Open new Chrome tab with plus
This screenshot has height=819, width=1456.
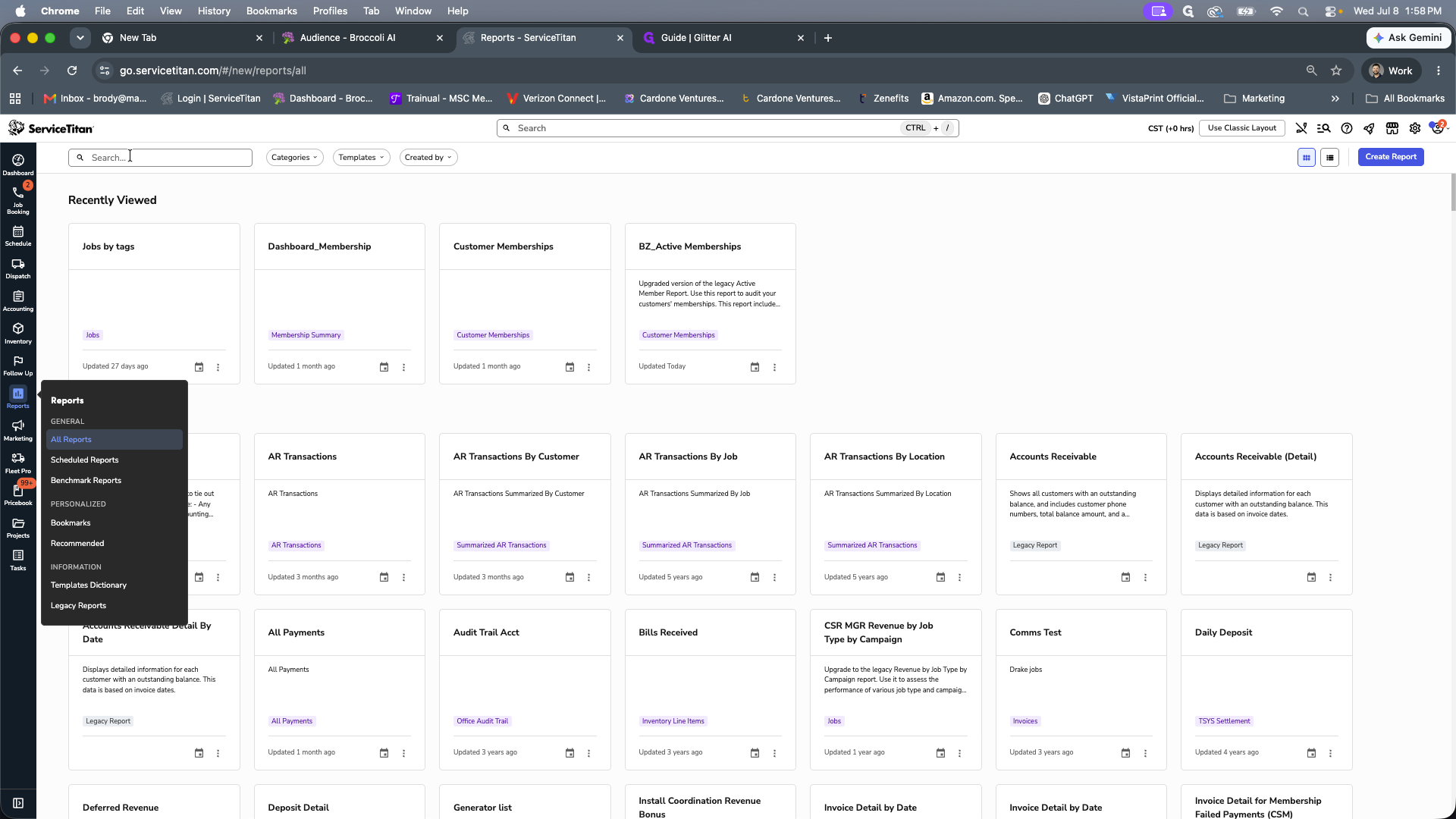pyautogui.click(x=828, y=38)
